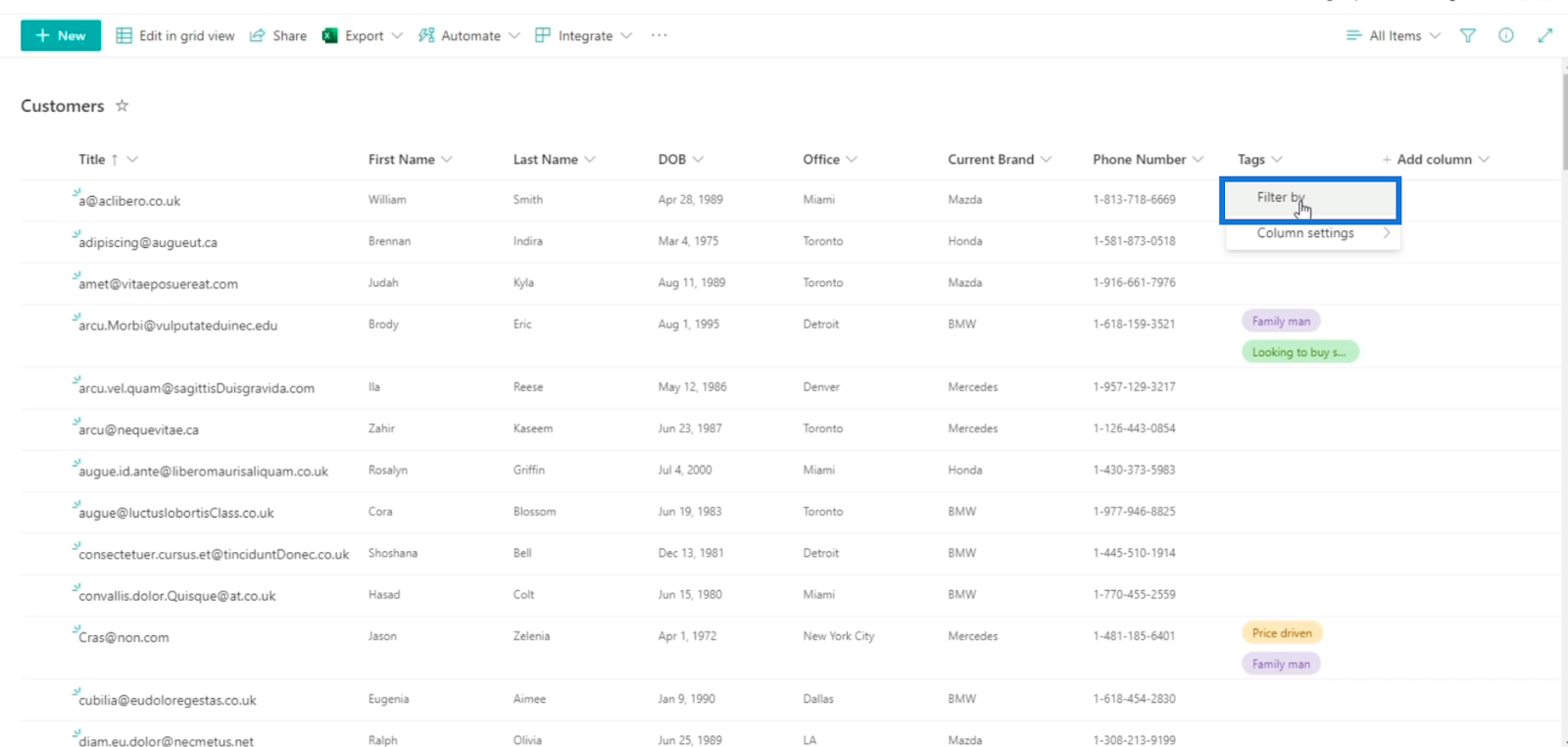1568x747 pixels.
Task: Click New York City office cell
Action: tap(839, 636)
